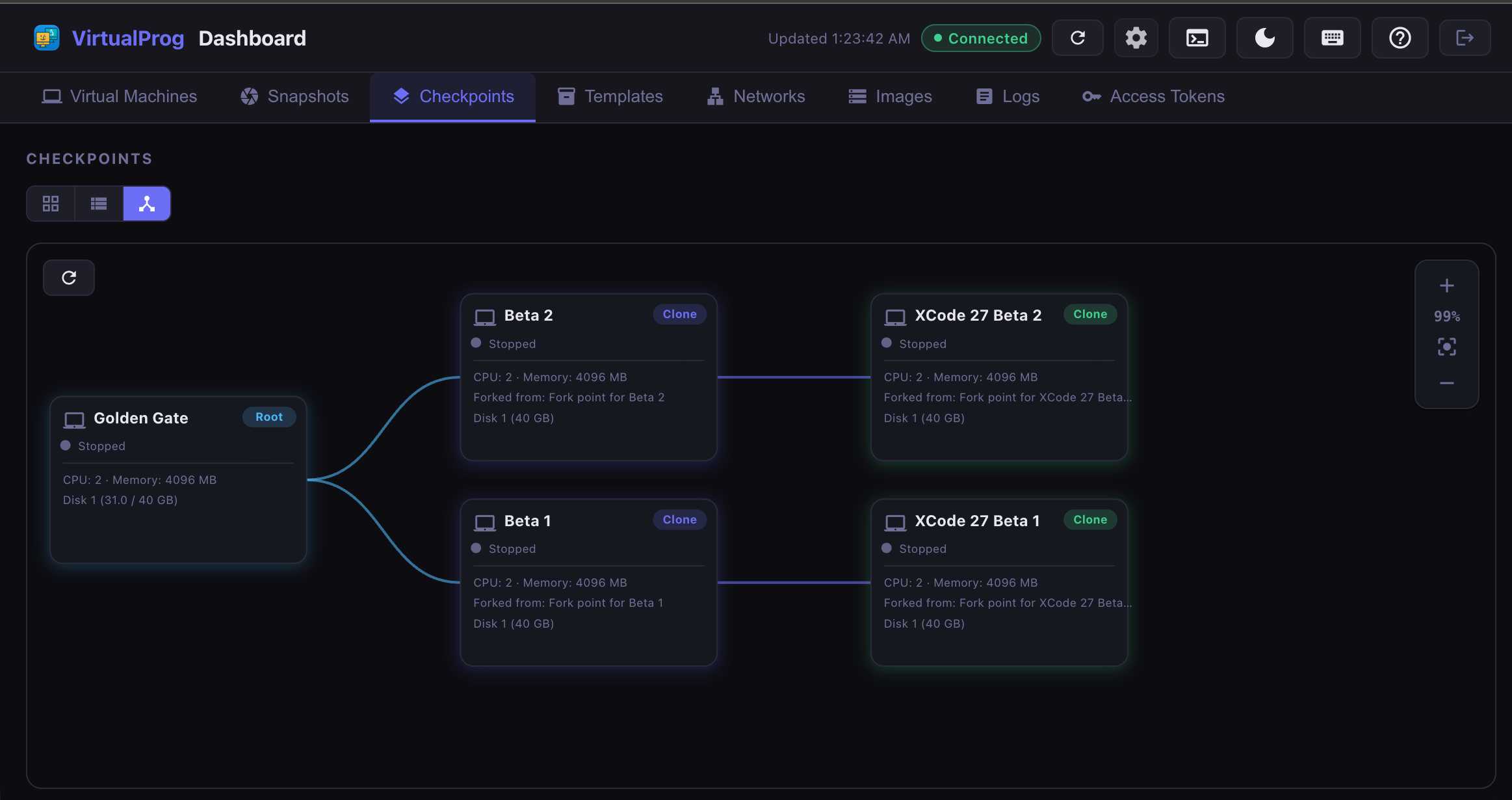Click the Clone badge on Beta 1

tap(680, 520)
